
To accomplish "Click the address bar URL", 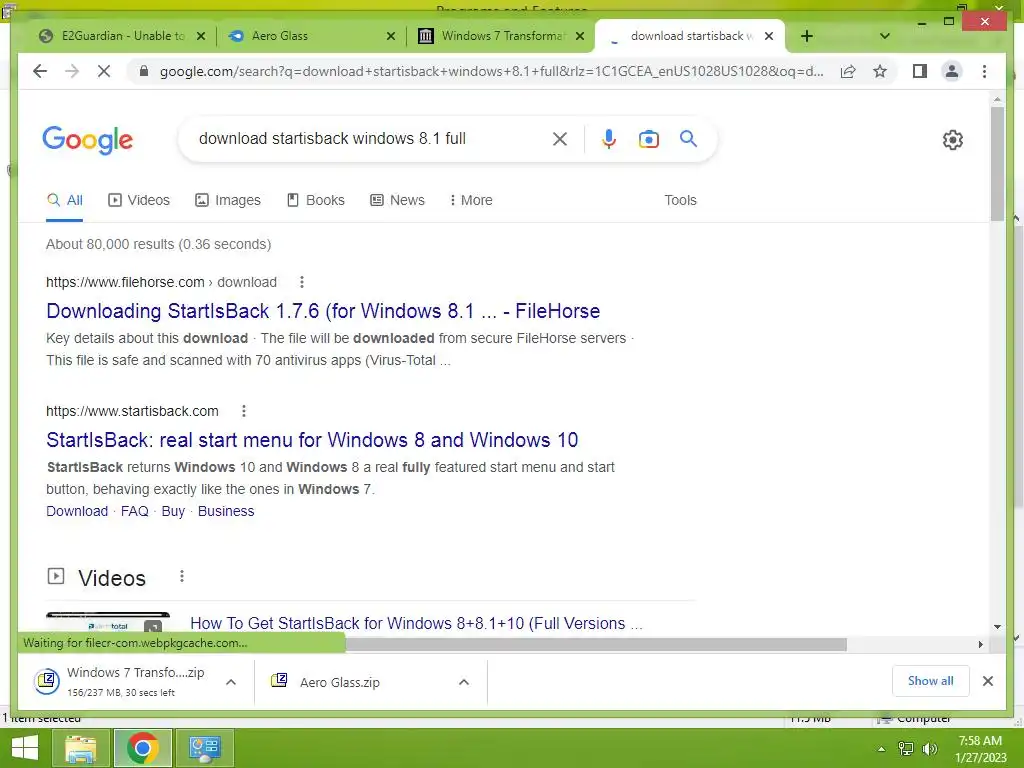I will [x=491, y=71].
